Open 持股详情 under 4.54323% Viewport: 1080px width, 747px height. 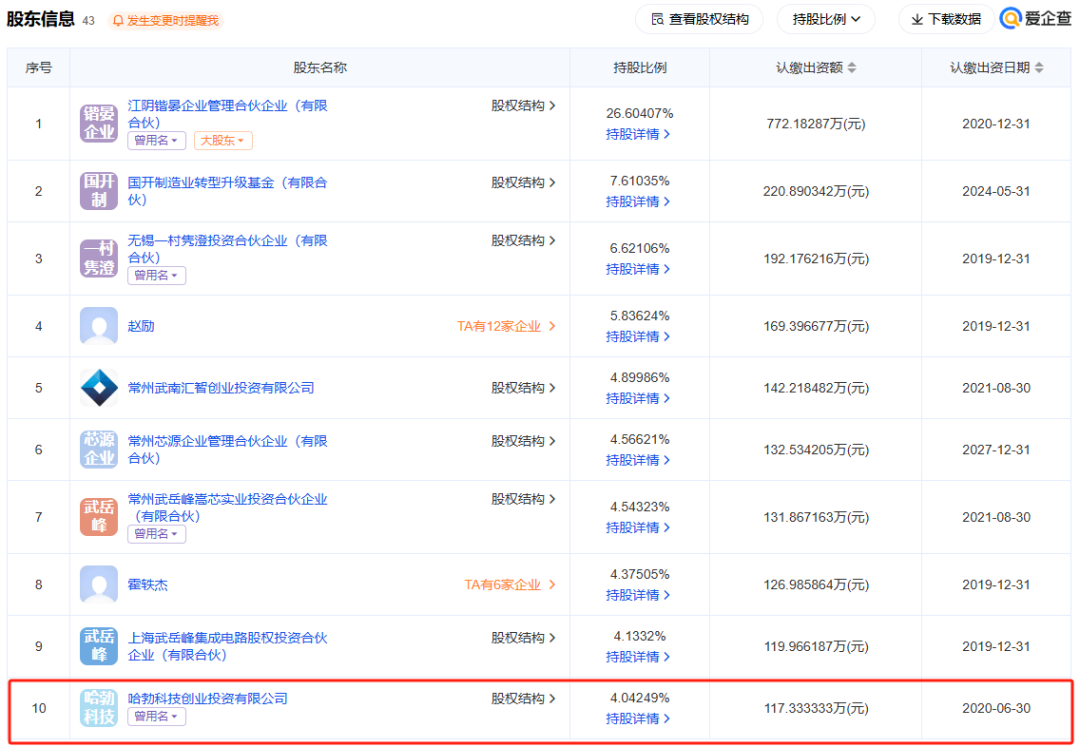click(x=638, y=527)
